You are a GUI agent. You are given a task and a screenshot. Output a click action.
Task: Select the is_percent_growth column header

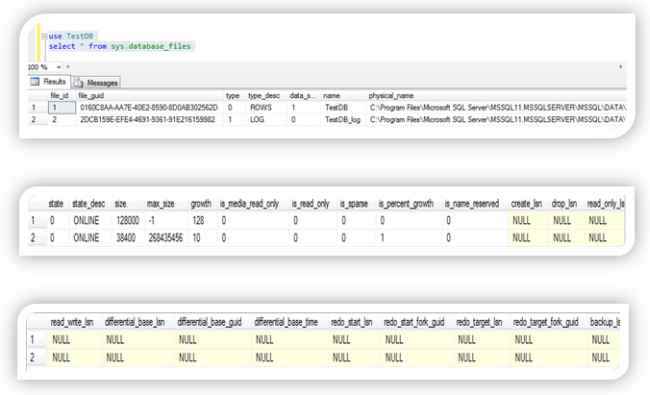click(x=405, y=204)
